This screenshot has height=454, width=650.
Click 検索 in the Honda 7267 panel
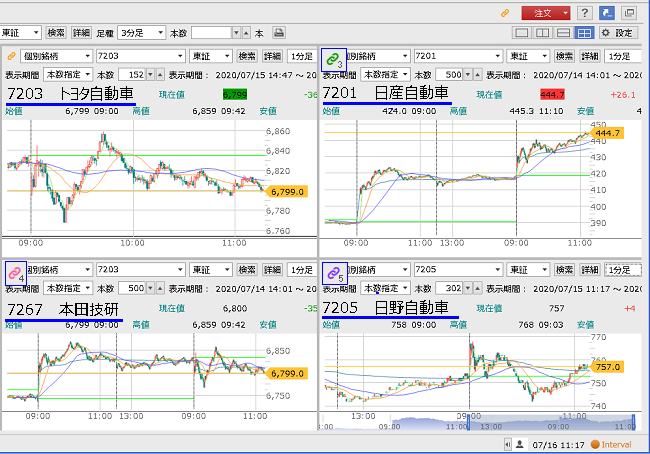coord(247,270)
